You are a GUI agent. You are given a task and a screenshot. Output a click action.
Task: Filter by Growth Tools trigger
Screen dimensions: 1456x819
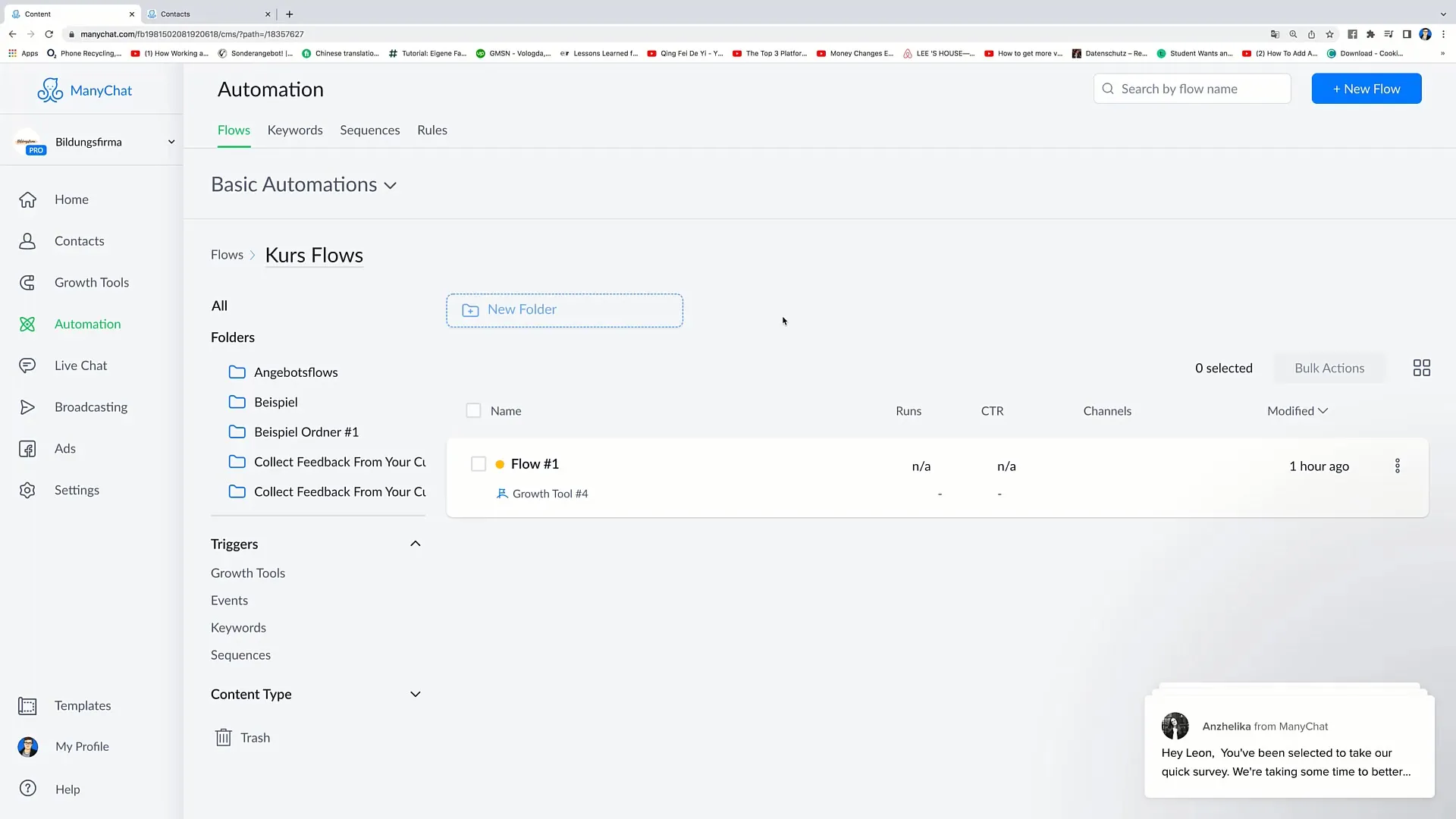[248, 573]
